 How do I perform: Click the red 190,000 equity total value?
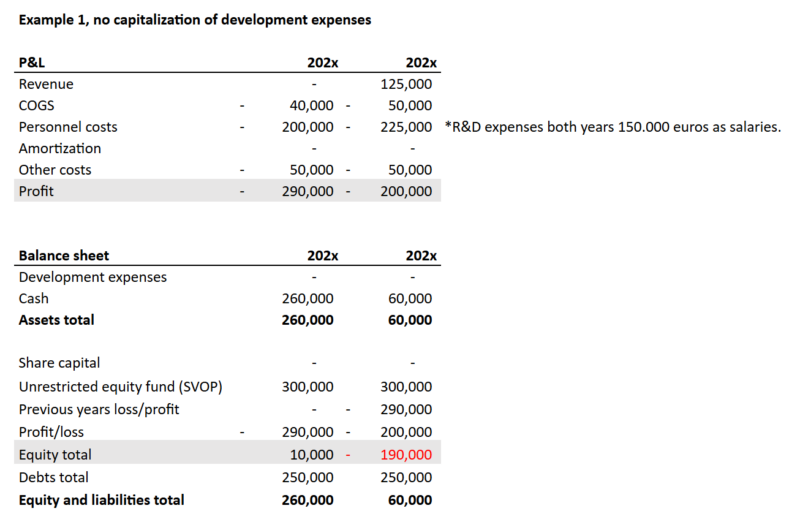(406, 456)
